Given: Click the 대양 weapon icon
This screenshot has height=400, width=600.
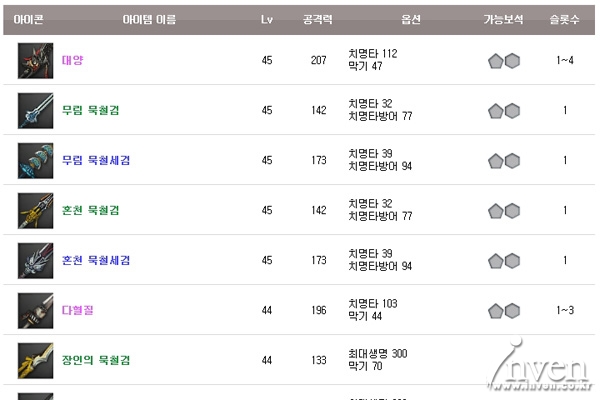Looking at the screenshot, I should click(35, 61).
